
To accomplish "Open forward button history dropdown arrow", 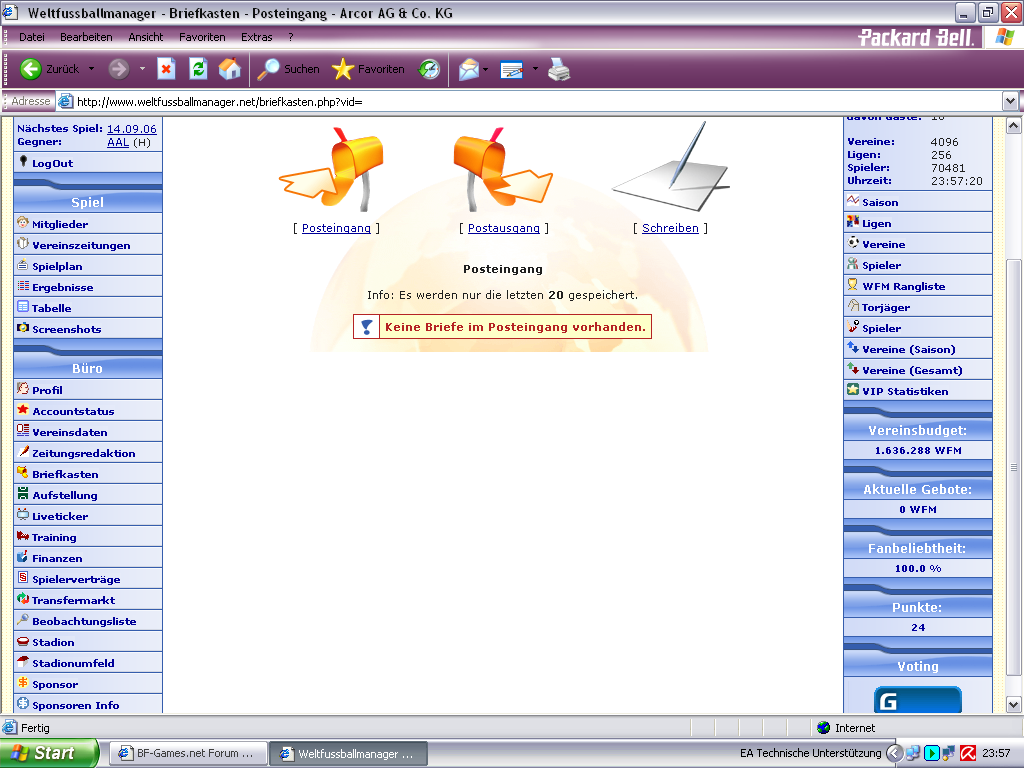I will (x=142, y=69).
